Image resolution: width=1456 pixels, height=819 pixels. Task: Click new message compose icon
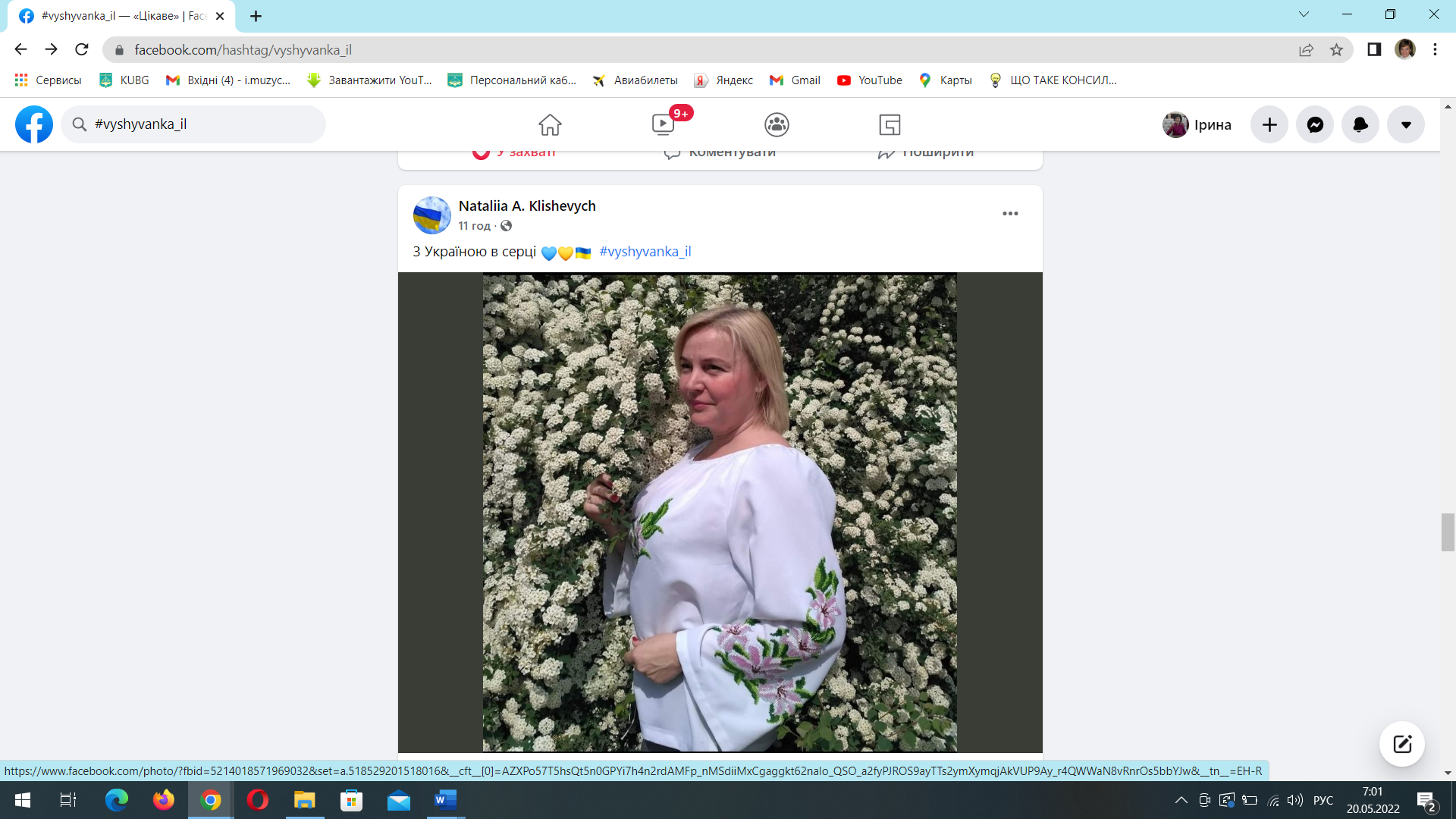pos(1401,743)
